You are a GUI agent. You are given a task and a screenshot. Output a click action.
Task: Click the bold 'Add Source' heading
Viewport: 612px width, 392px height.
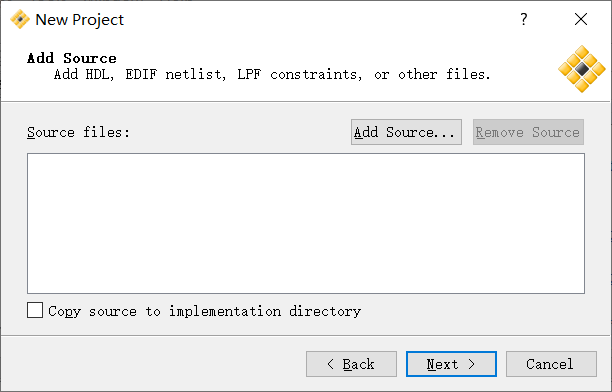coord(72,58)
